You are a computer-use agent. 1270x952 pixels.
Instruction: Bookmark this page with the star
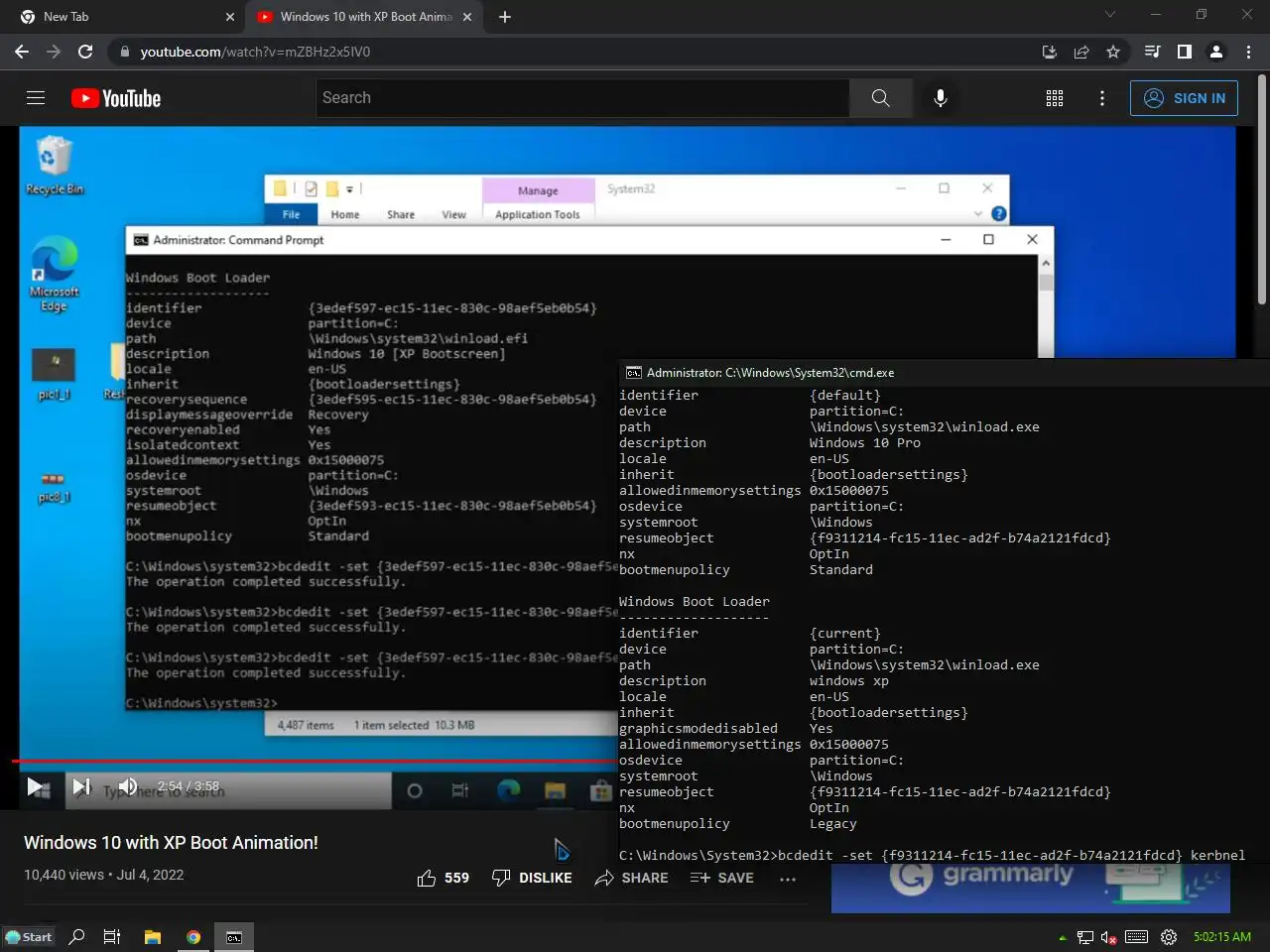click(x=1113, y=52)
